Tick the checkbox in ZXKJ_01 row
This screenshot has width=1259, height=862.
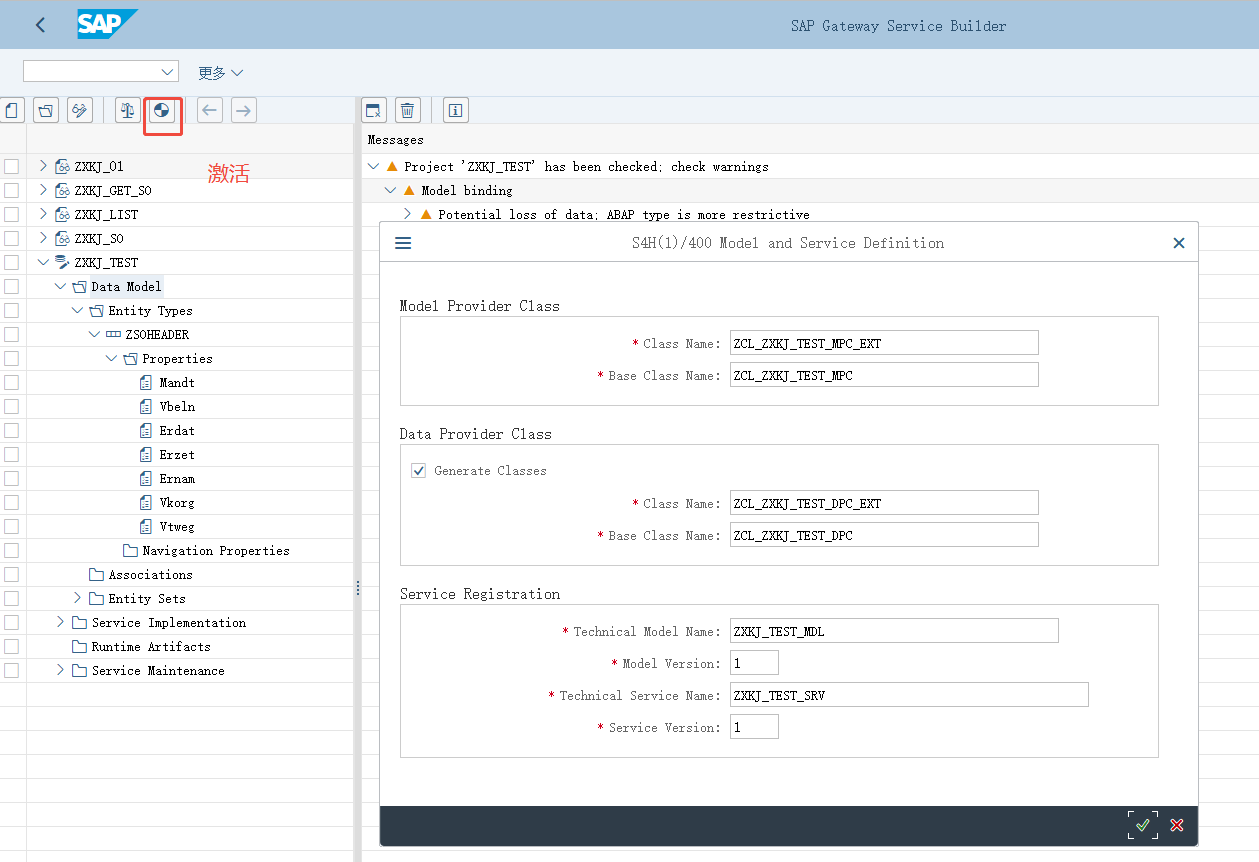coord(11,166)
